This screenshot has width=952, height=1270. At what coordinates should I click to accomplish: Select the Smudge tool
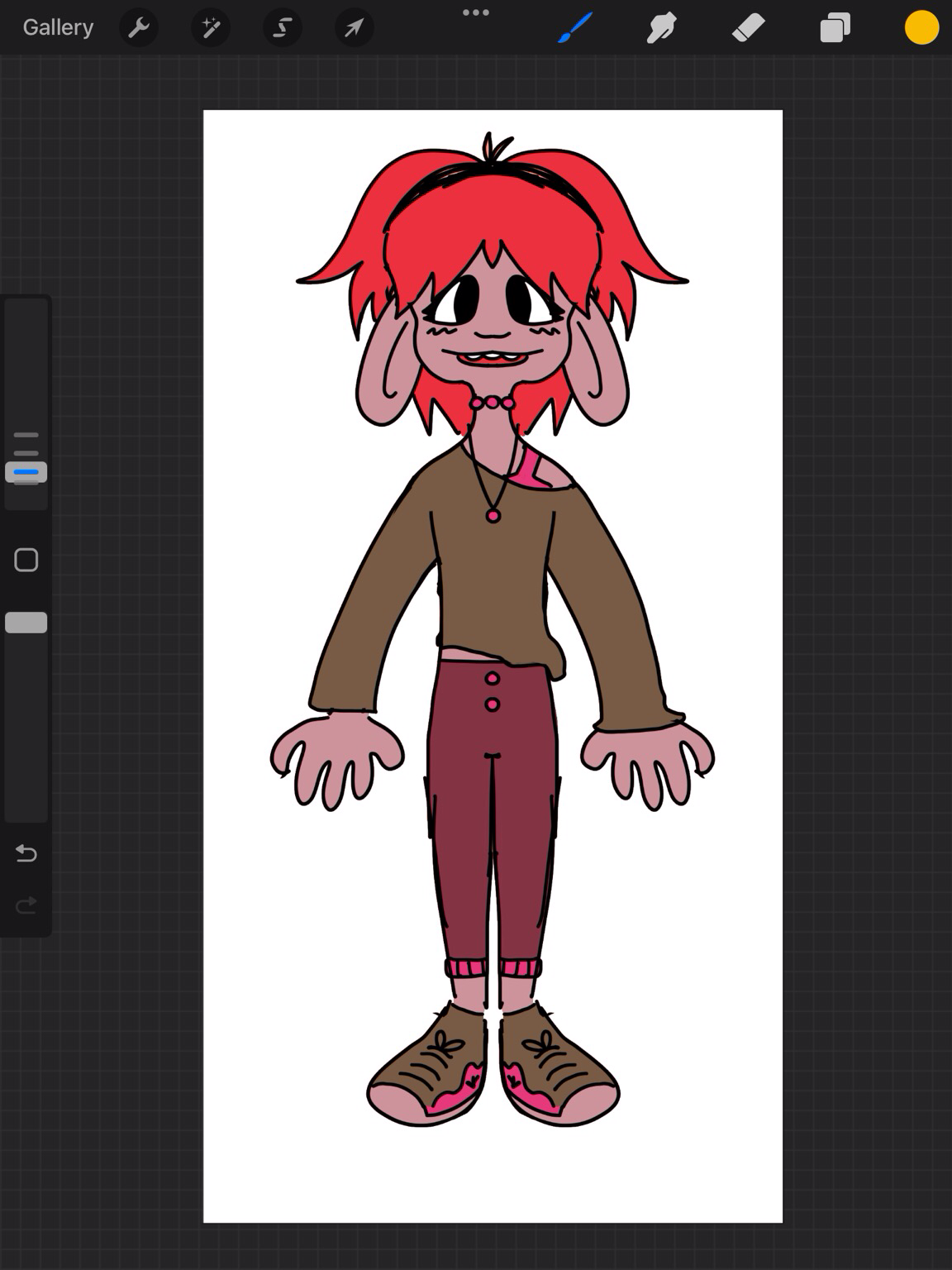[x=661, y=28]
